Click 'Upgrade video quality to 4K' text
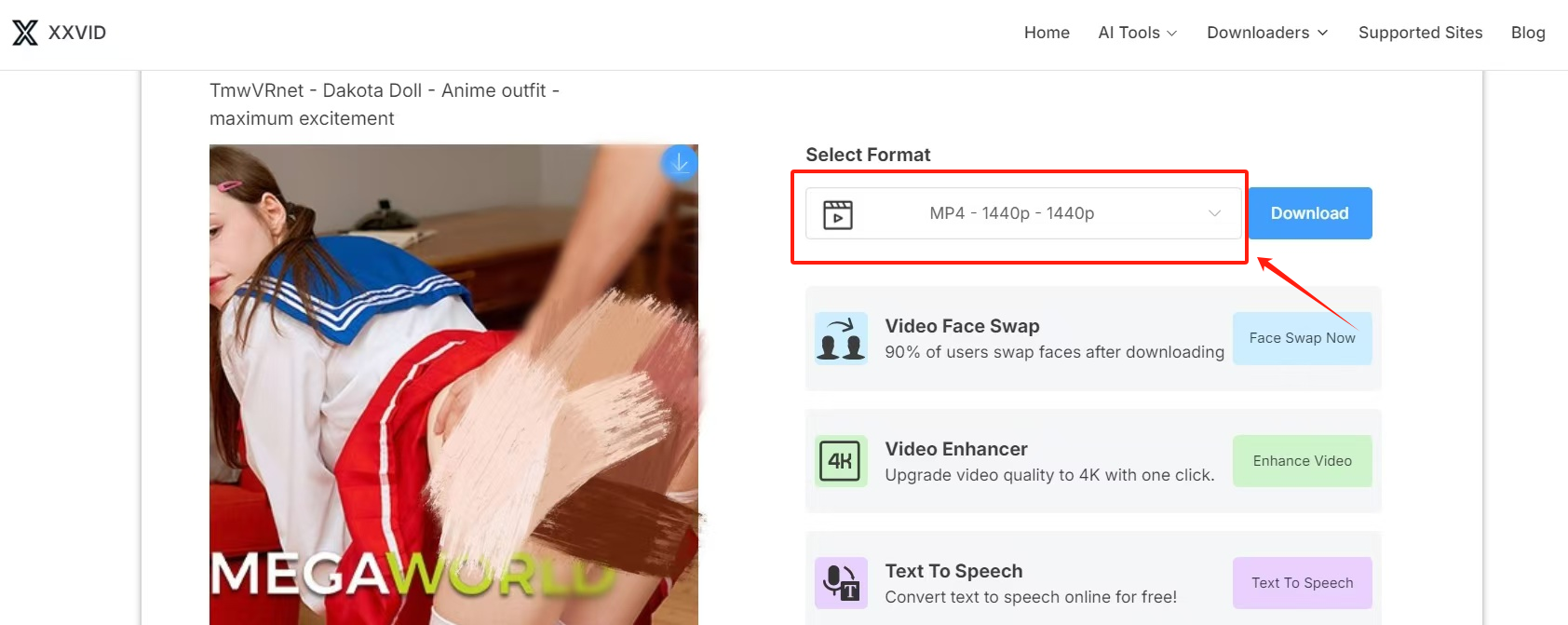The image size is (1568, 625). tap(1049, 475)
